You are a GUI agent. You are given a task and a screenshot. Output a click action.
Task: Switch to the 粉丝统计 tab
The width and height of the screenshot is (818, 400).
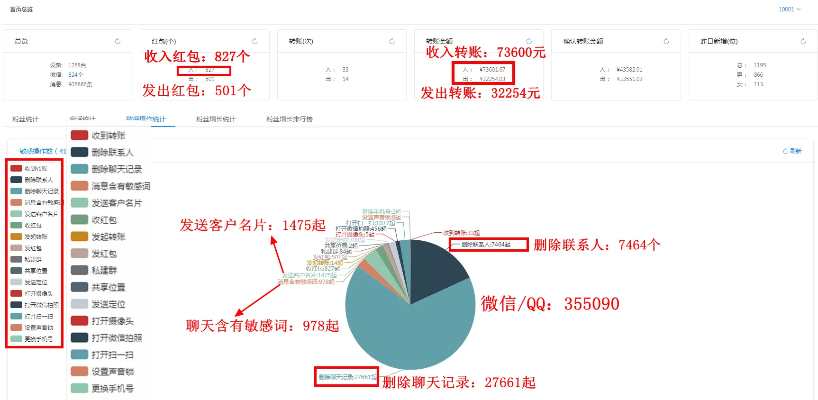pyautogui.click(x=25, y=119)
